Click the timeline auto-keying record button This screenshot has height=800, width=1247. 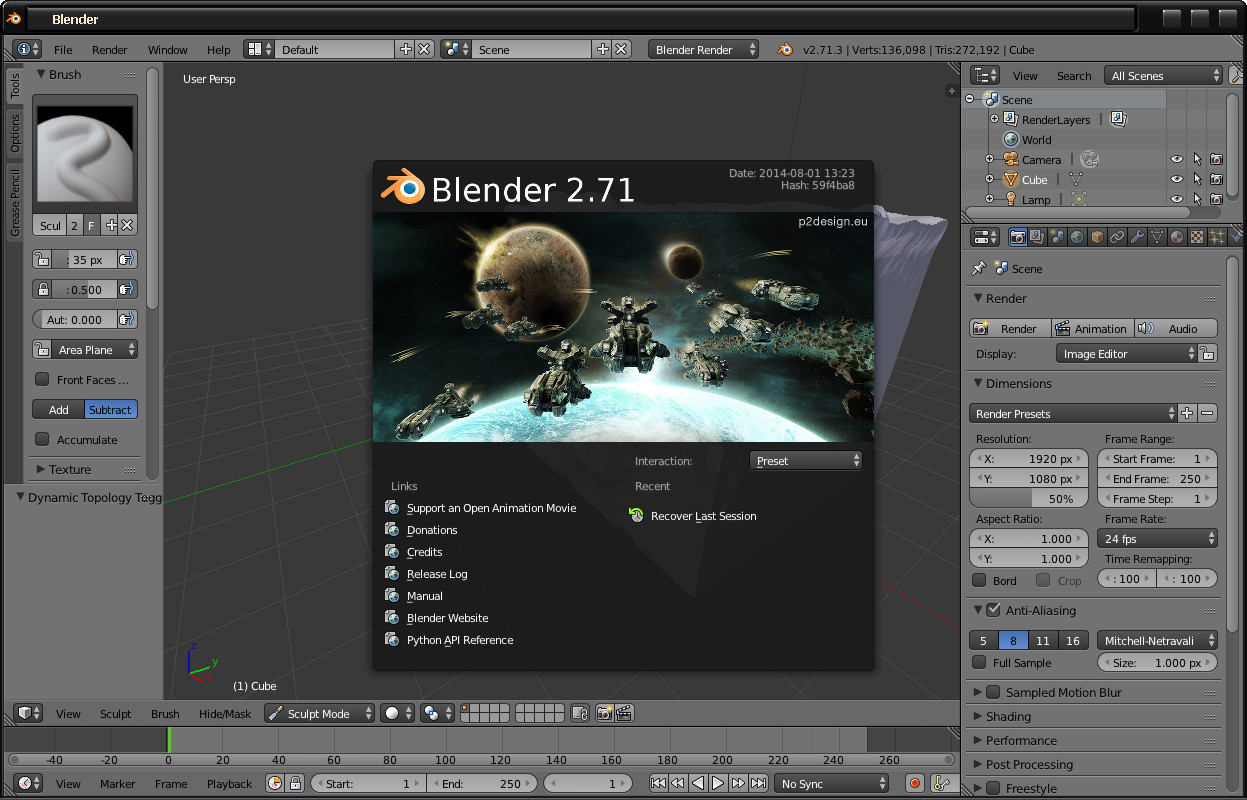pyautogui.click(x=914, y=783)
